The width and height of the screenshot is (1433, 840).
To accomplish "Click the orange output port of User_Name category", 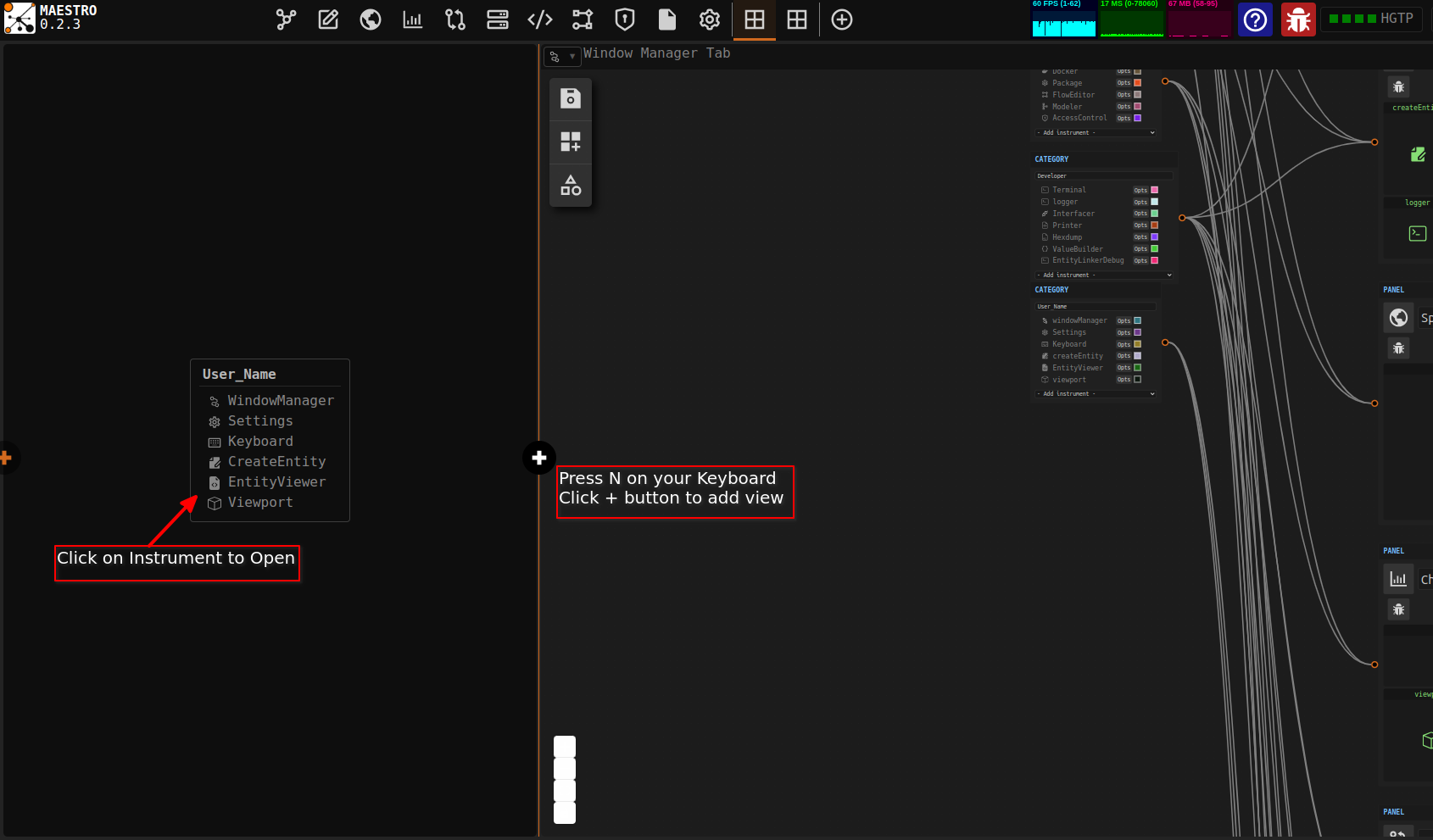I will coord(1165,342).
